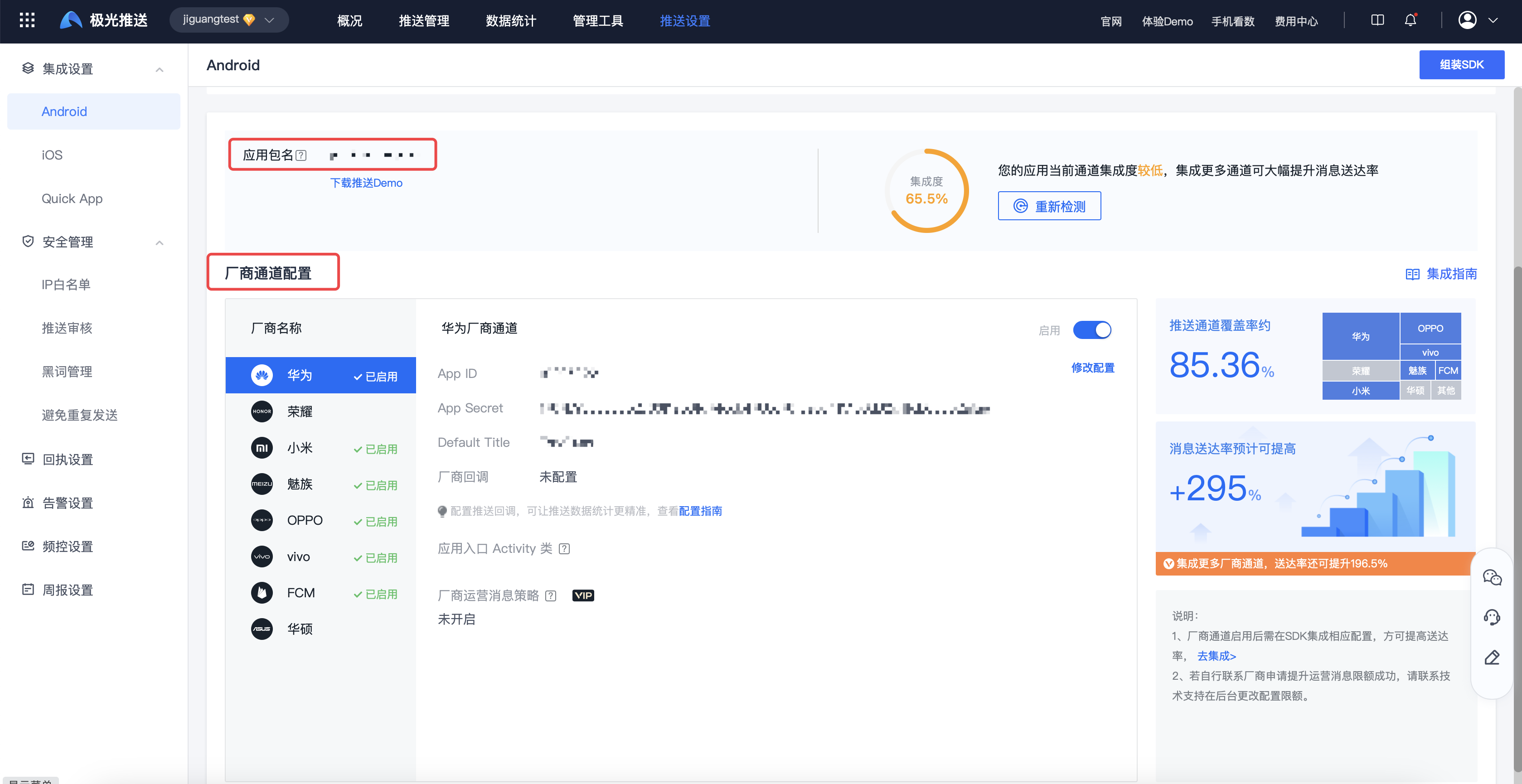This screenshot has width=1522, height=784.
Task: Open 体验Demo link
Action: [1167, 21]
